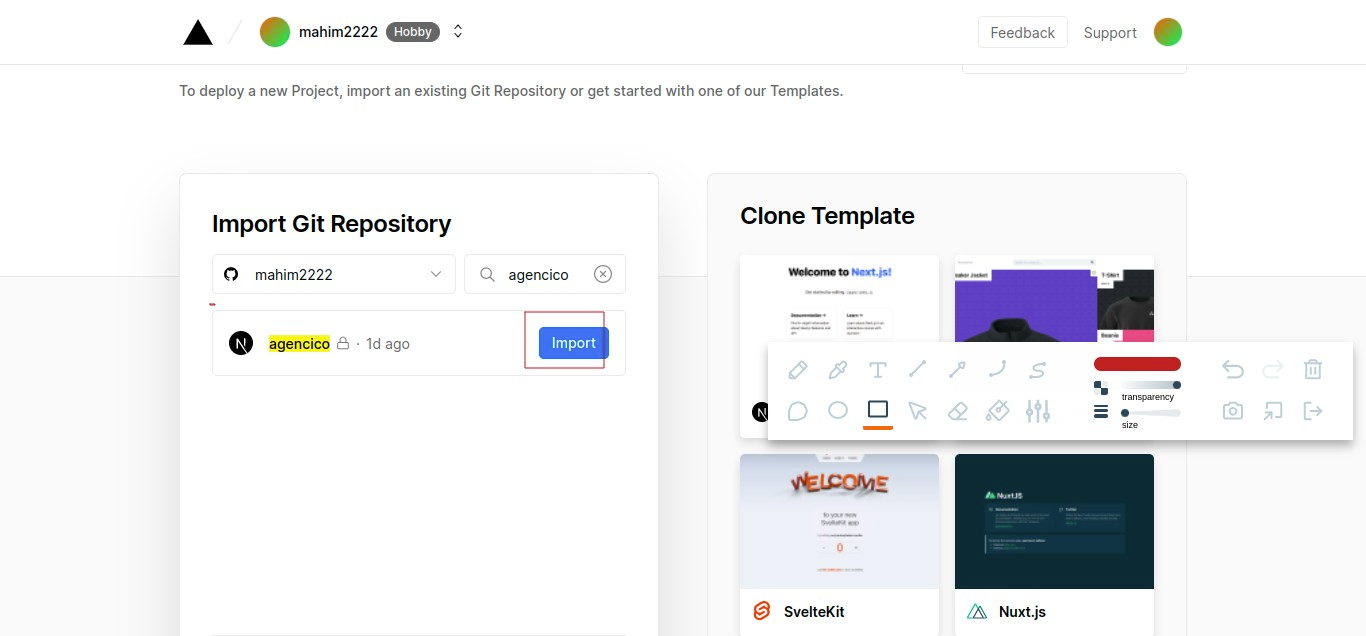This screenshot has height=636, width=1366.
Task: Click the SvelteKit template label
Action: 814,611
